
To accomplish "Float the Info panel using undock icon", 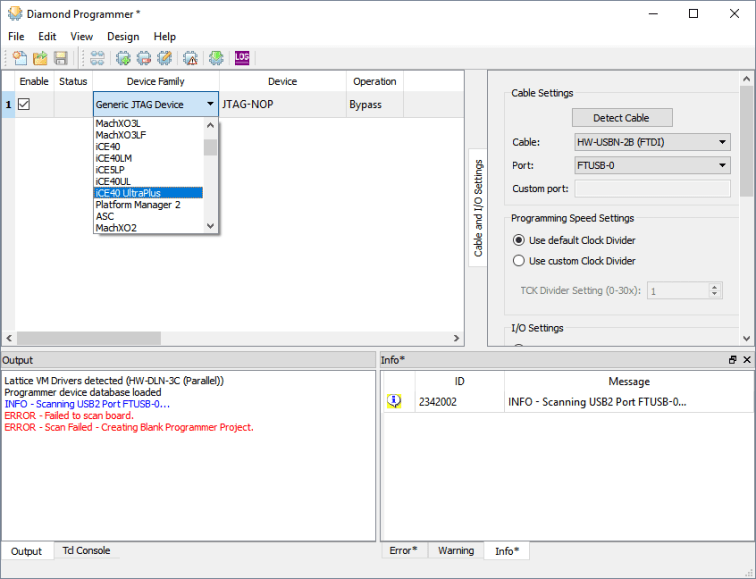I will (732, 359).
